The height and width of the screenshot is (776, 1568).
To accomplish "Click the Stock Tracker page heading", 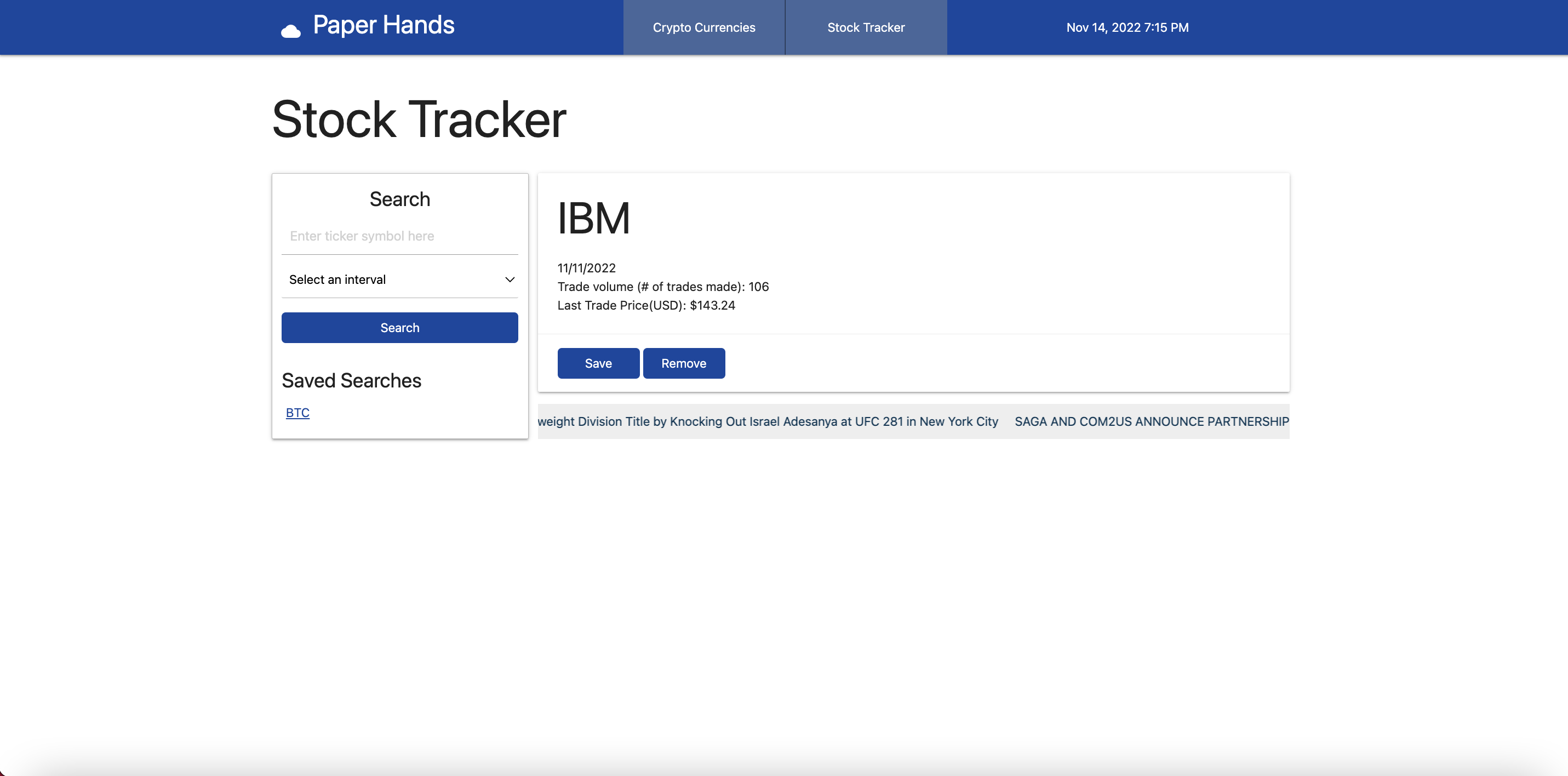I will (x=419, y=119).
